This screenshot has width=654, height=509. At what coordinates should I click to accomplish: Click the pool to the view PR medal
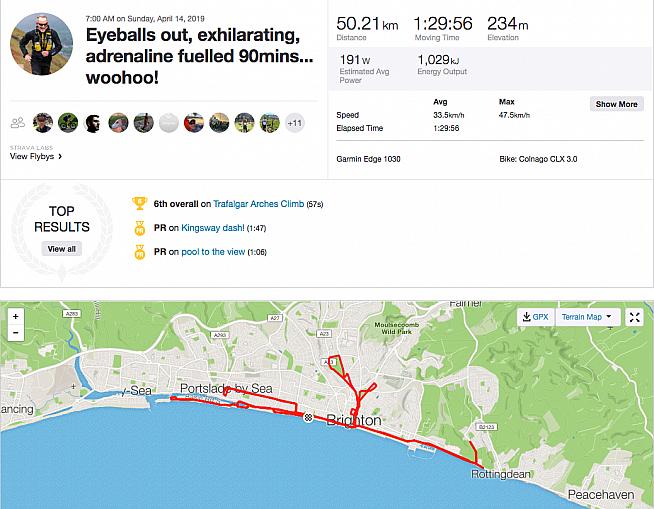coord(140,252)
